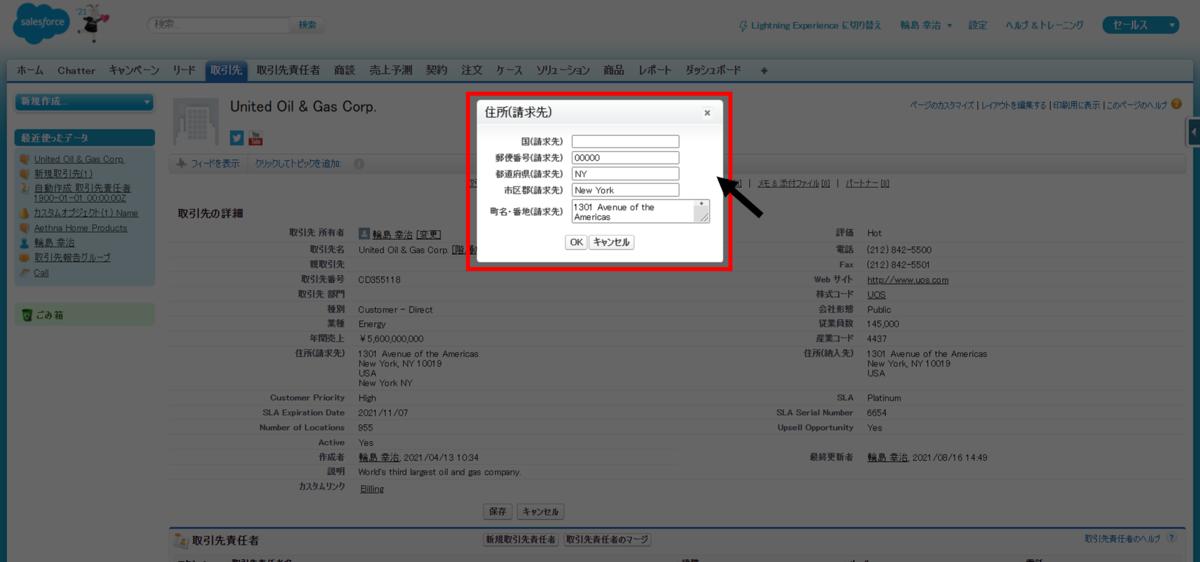Open the ケース tab
The image size is (1200, 562).
pos(509,71)
